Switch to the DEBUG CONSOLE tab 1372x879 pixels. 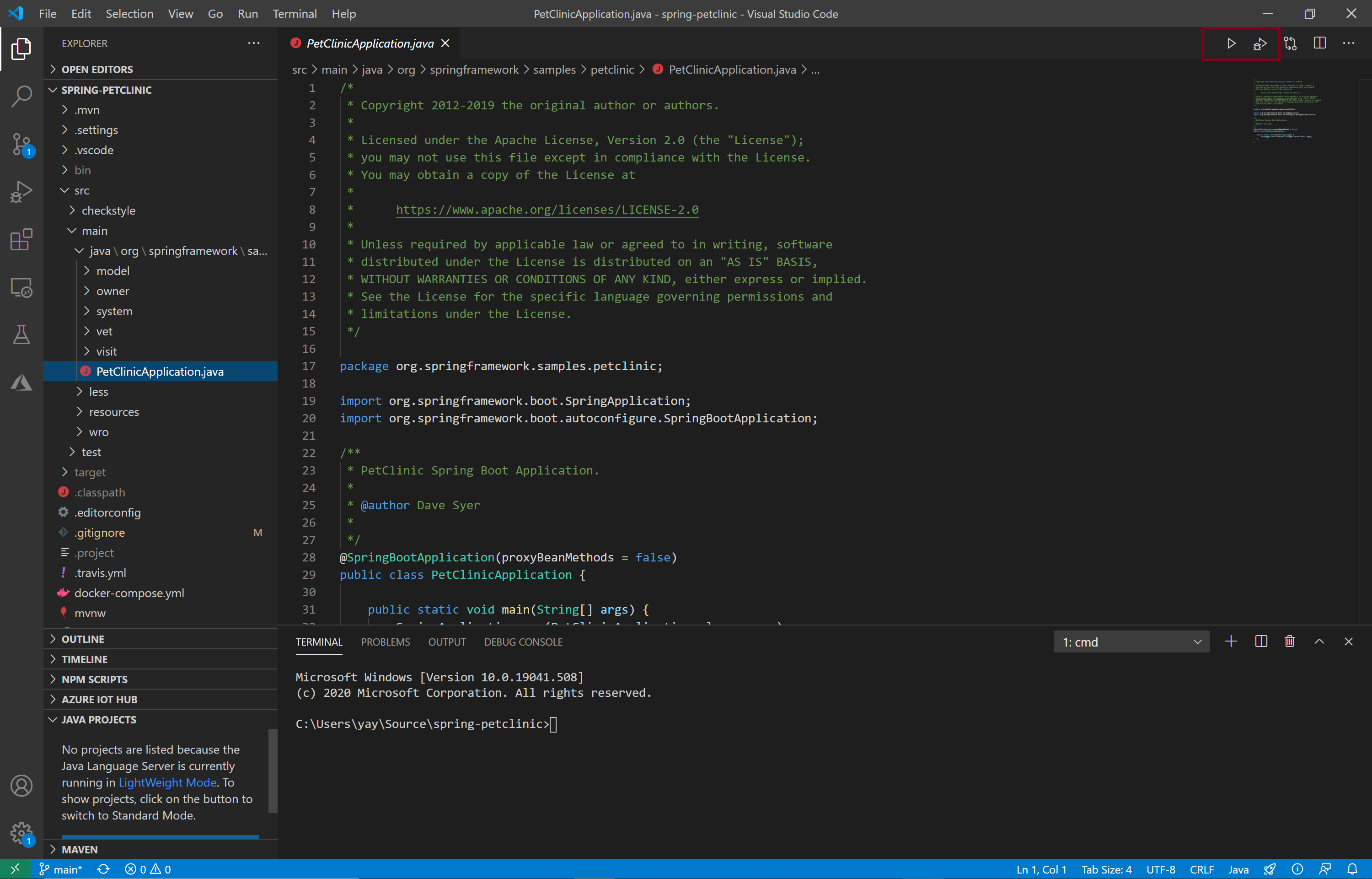point(523,642)
